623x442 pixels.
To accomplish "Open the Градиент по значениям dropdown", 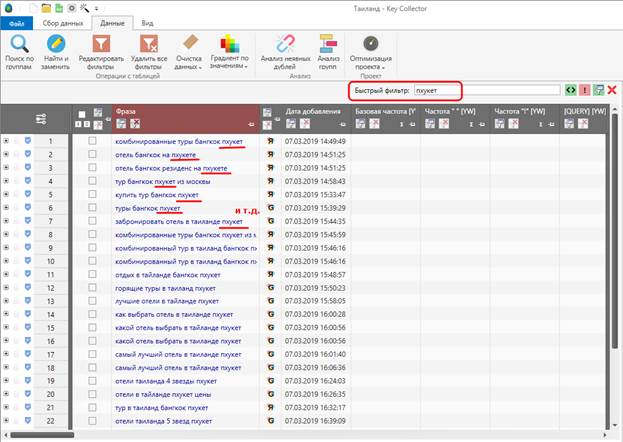I will (229, 52).
